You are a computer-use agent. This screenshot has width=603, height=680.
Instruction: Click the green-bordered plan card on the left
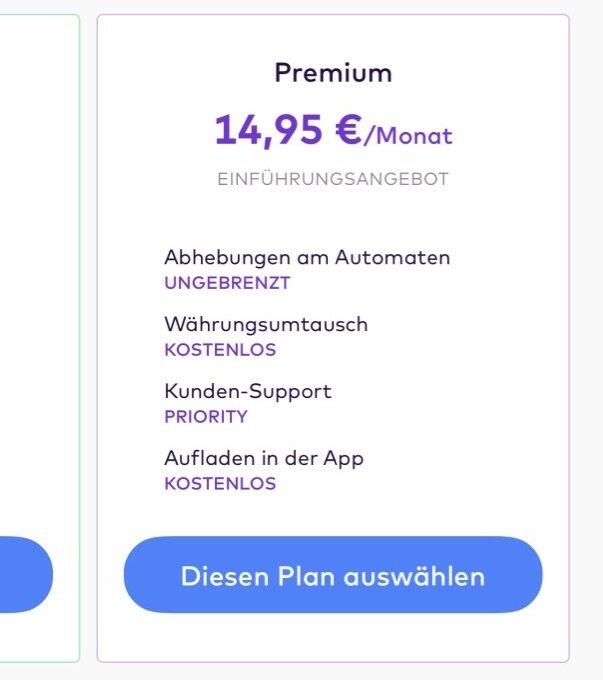coord(40,300)
